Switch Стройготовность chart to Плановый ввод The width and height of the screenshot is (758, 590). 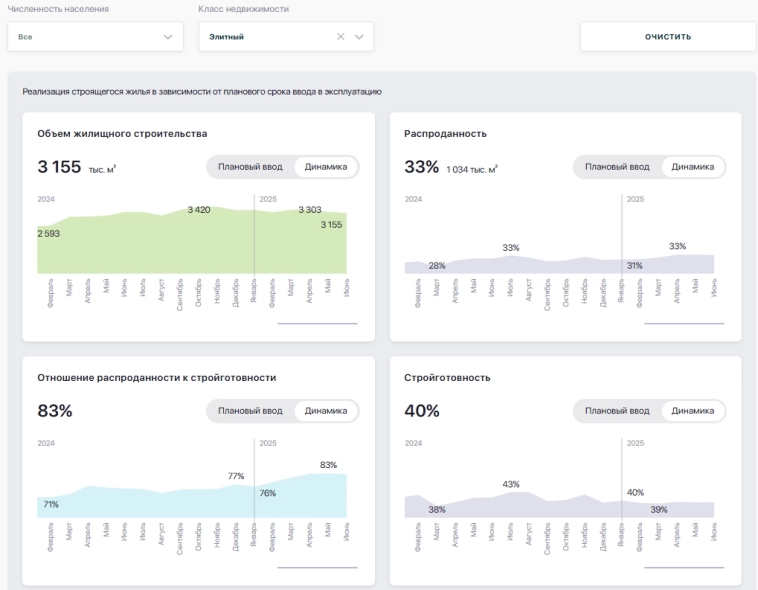[x=617, y=411]
